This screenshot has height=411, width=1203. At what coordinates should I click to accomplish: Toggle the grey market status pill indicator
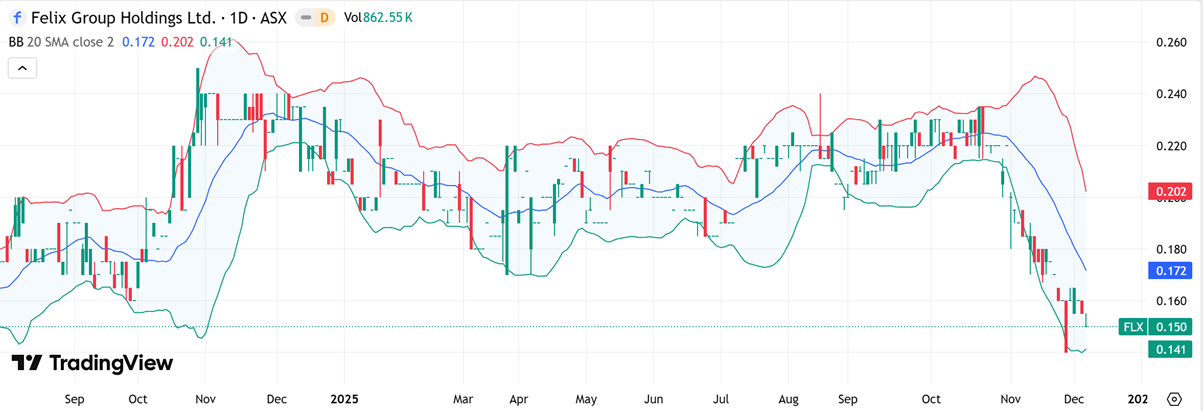[303, 18]
